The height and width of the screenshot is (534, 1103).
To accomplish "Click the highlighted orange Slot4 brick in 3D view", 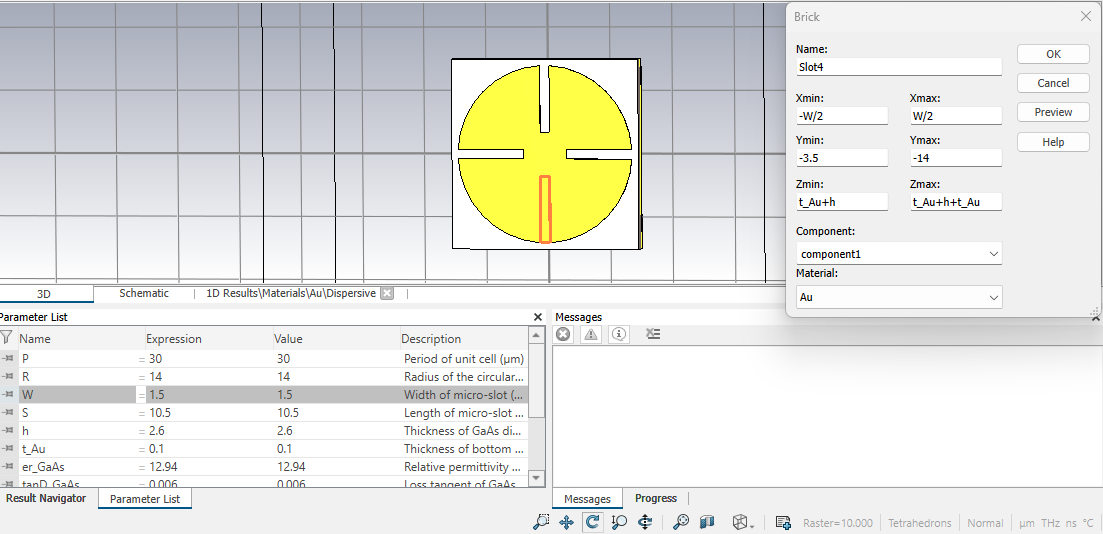I will click(x=545, y=209).
